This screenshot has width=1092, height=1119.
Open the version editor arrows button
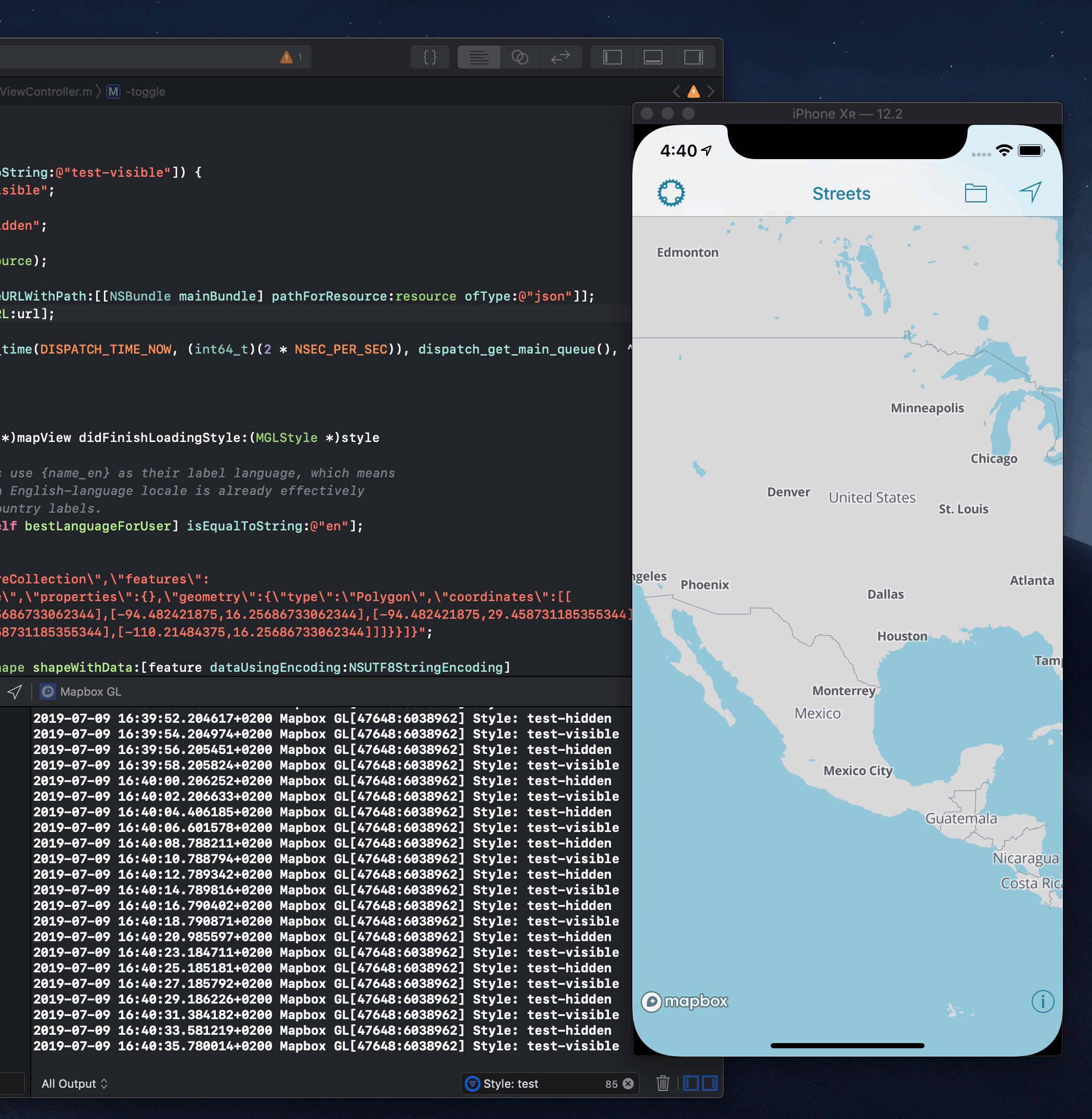click(561, 57)
